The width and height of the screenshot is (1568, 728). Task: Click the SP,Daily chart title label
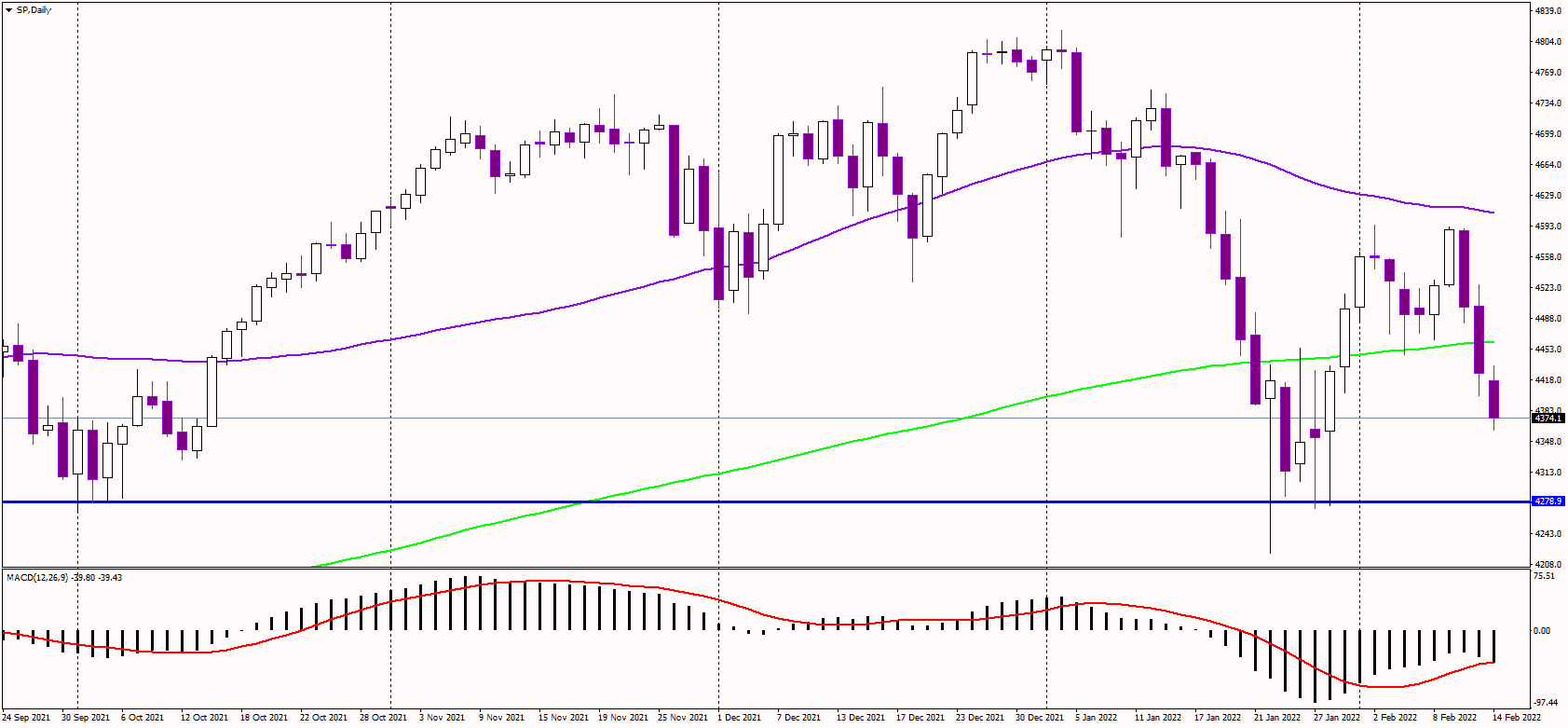pos(34,10)
